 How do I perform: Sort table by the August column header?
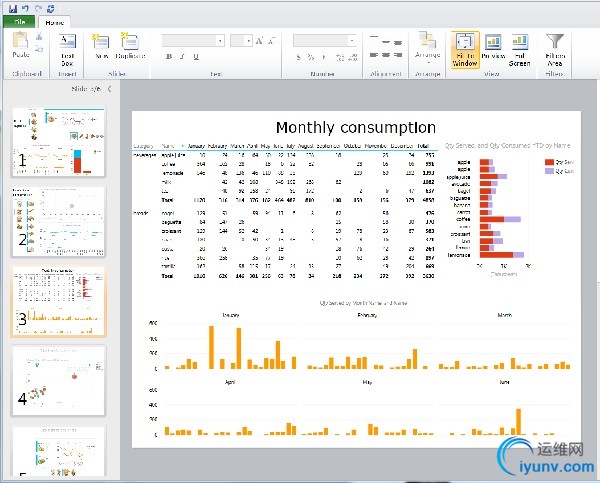(306, 146)
